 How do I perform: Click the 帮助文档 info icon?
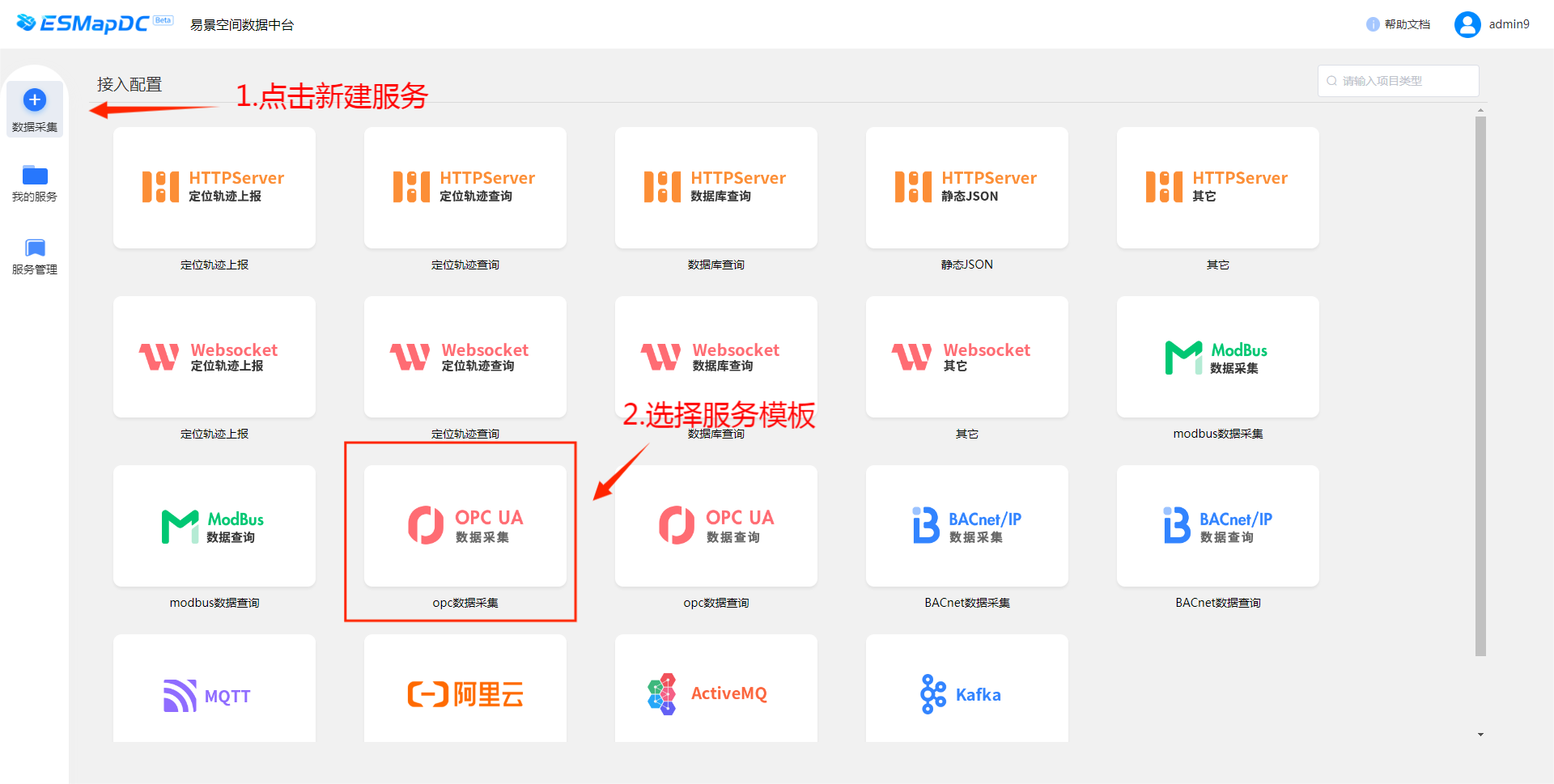coord(1373,24)
